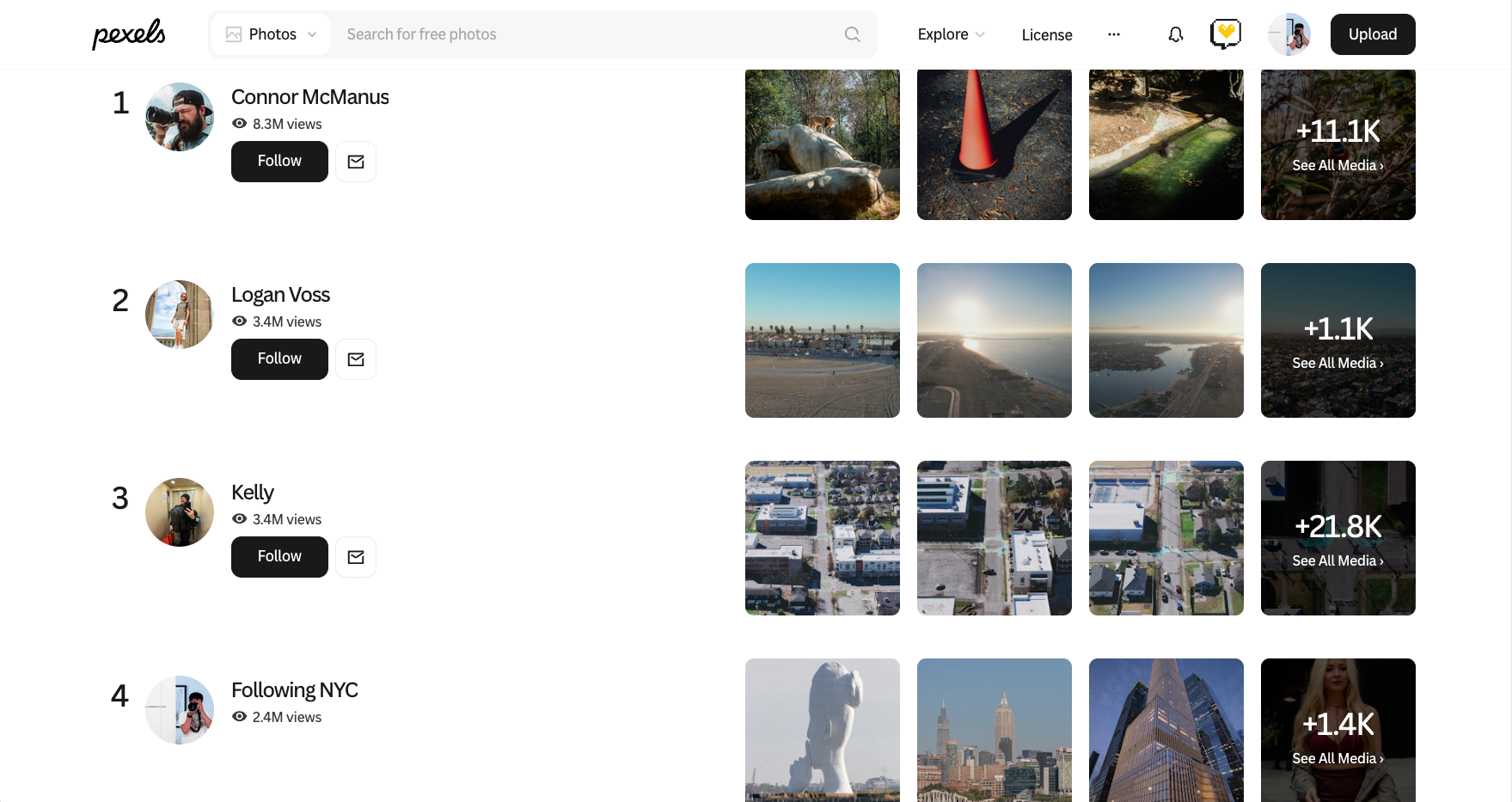See all media for Connor McManus (+11.1K)
1512x802 pixels.
point(1338,144)
